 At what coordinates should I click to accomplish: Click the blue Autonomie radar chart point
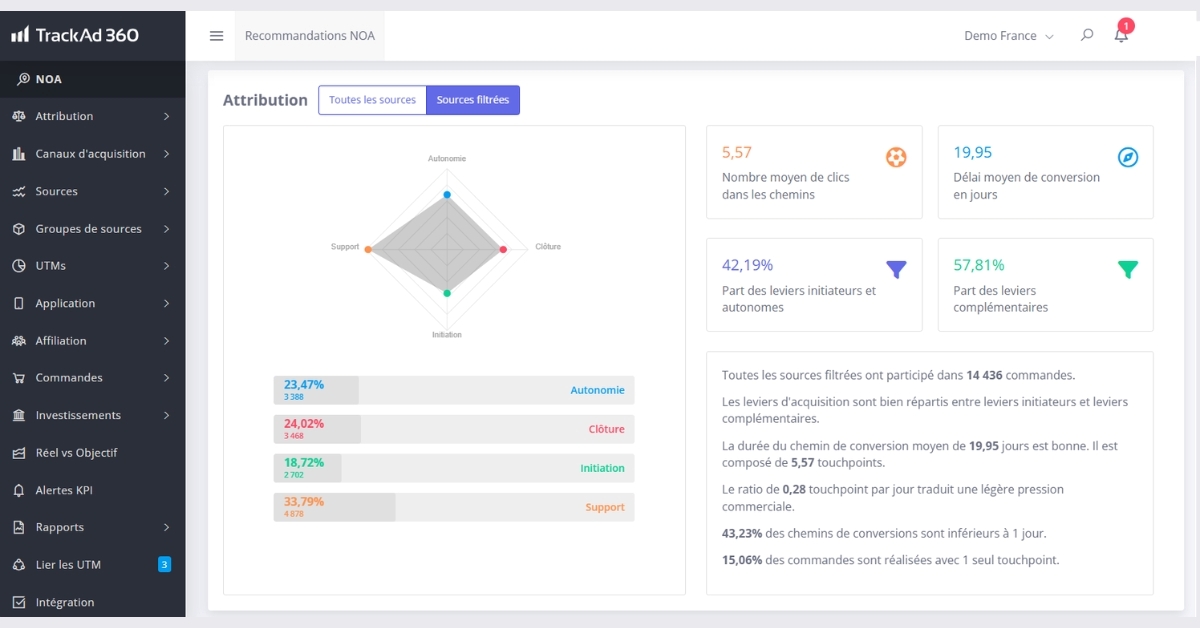click(447, 194)
